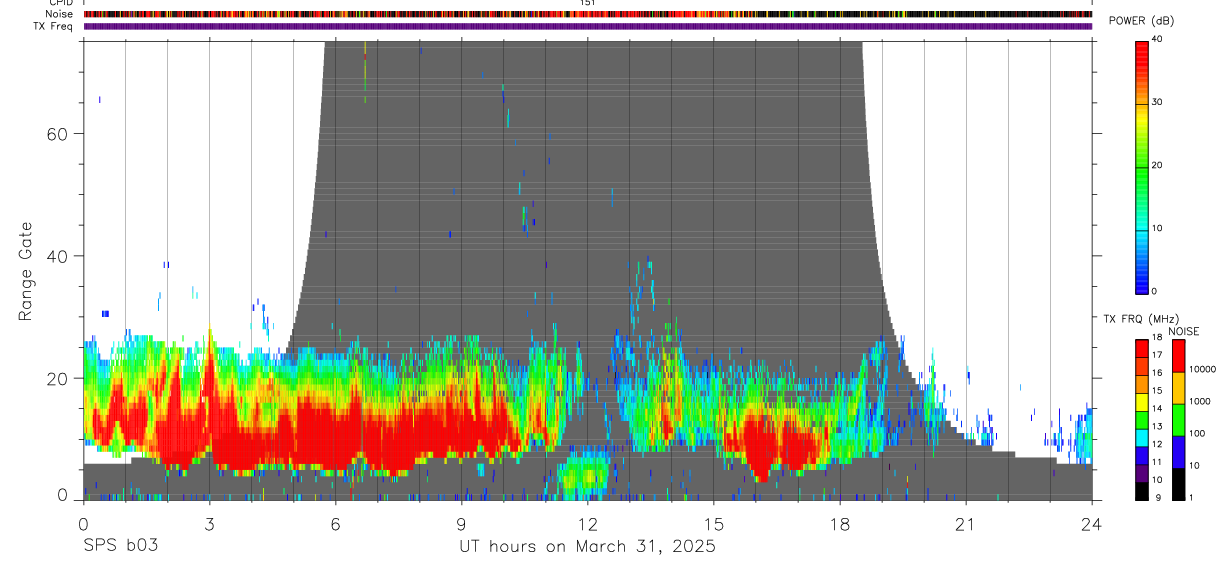Click the 30 tick on the power colorbar
1228x567 pixels.
[x=1158, y=102]
